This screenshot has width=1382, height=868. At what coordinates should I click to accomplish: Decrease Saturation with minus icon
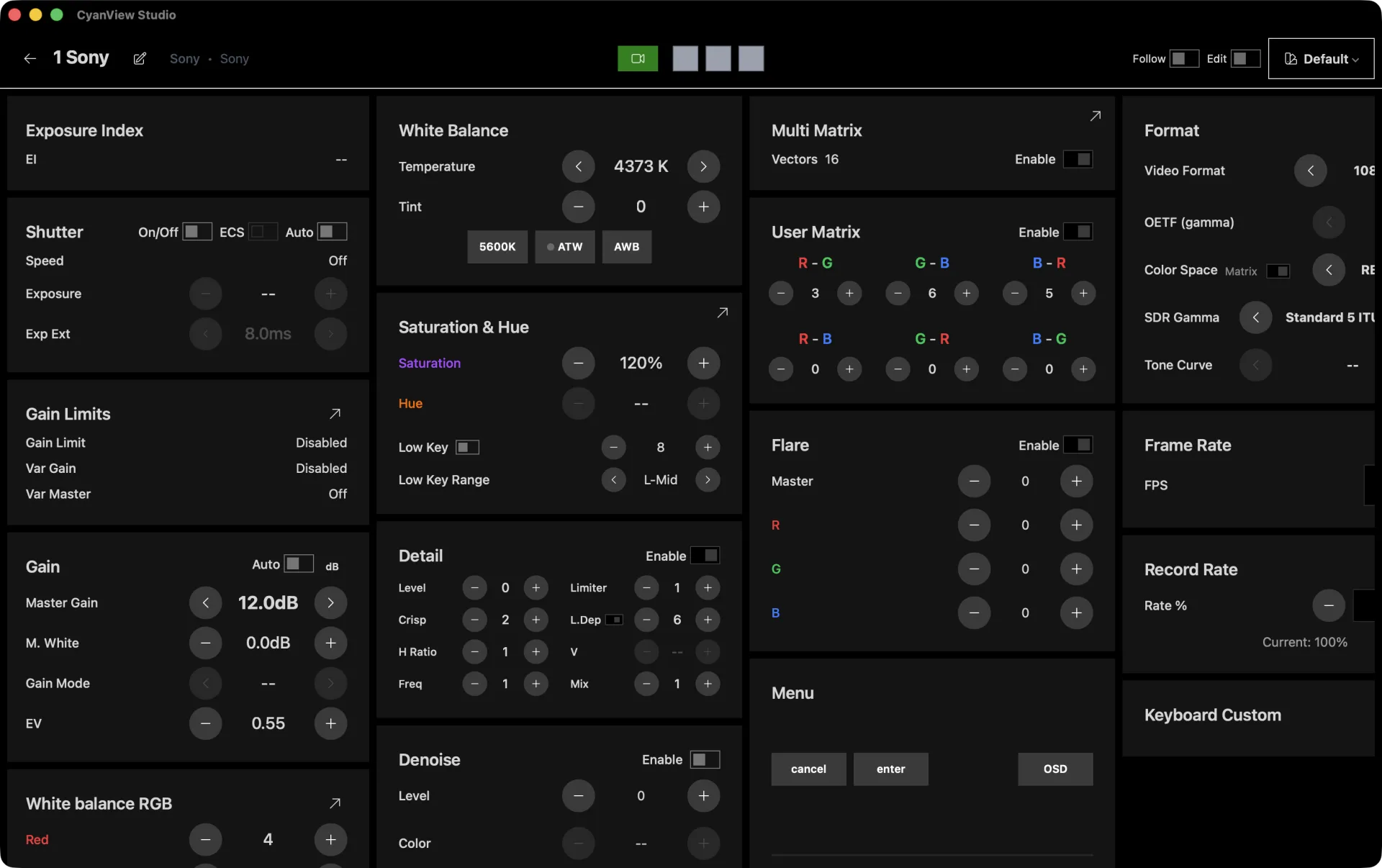click(x=578, y=363)
